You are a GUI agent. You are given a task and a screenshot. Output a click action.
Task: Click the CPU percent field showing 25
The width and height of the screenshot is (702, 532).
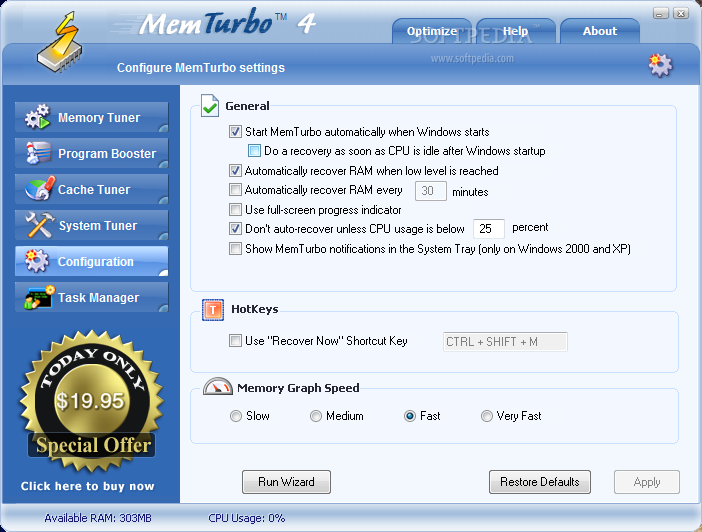489,229
